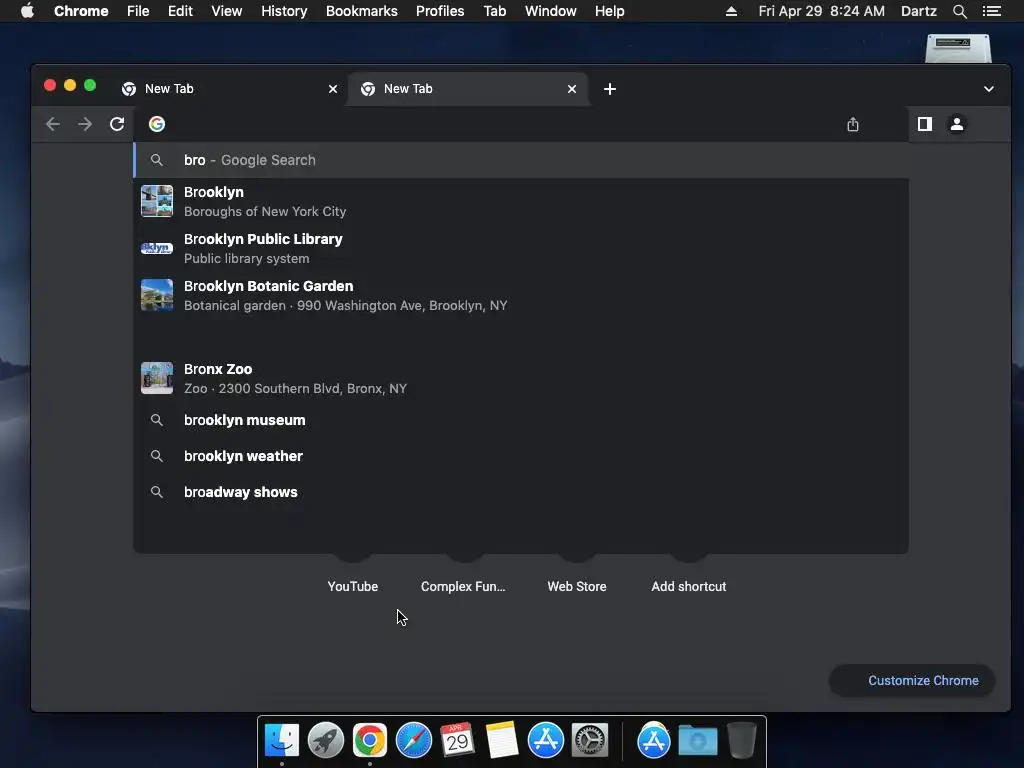Image resolution: width=1024 pixels, height=768 pixels.
Task: Open the Window menu
Action: click(551, 11)
